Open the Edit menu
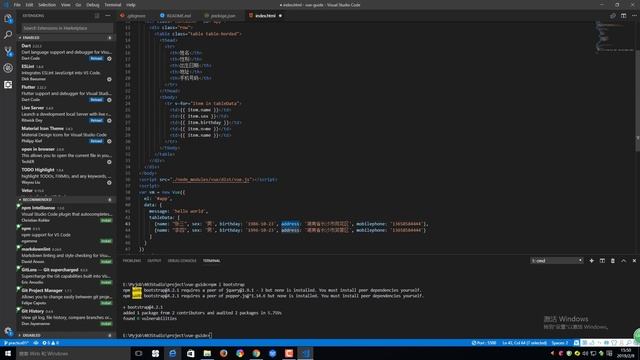Viewport: 640px width, 360px height. click(29, 5)
